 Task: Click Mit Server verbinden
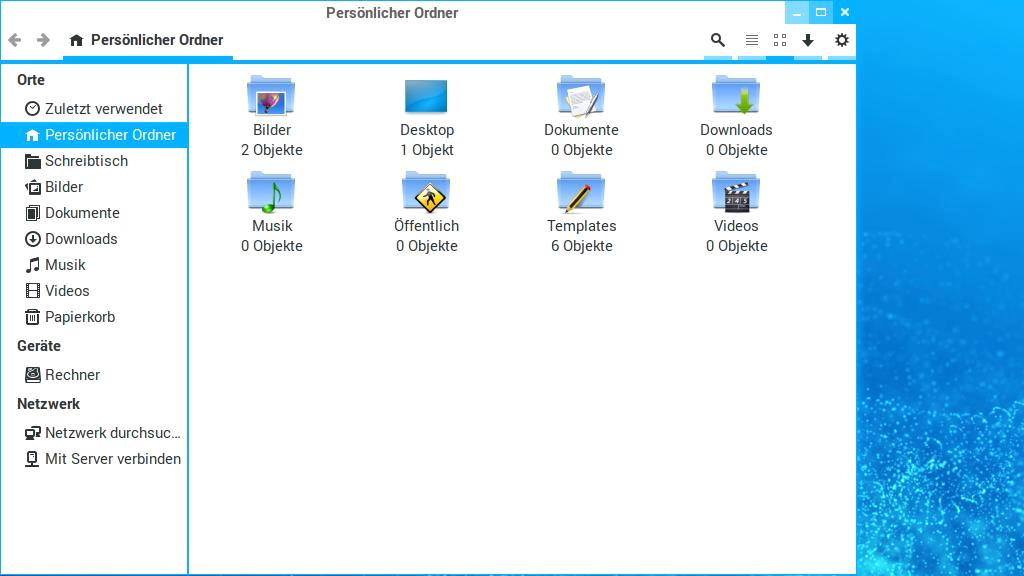point(112,459)
